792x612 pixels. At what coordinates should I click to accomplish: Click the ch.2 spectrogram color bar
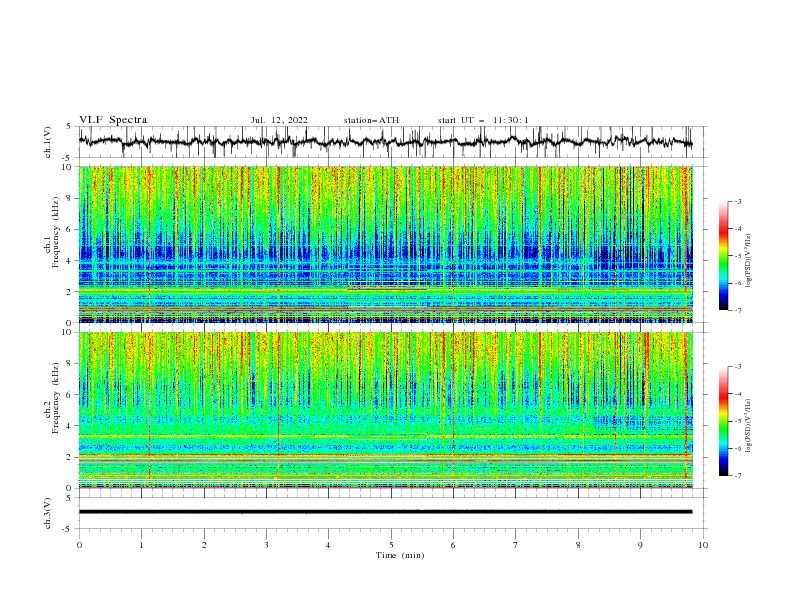point(723,421)
